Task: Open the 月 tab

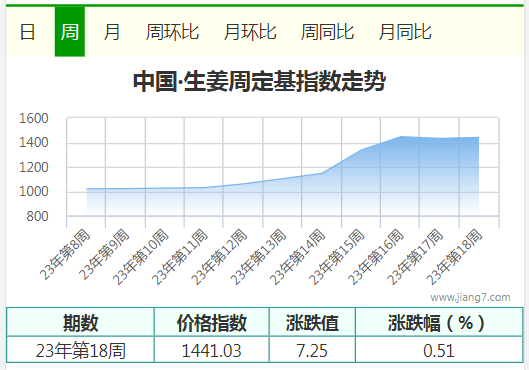Action: coord(112,32)
